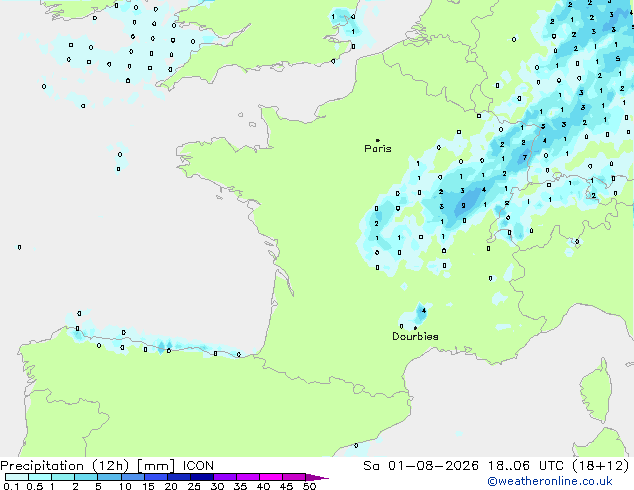Select the black dot marking Dourbies

pyautogui.click(x=415, y=328)
